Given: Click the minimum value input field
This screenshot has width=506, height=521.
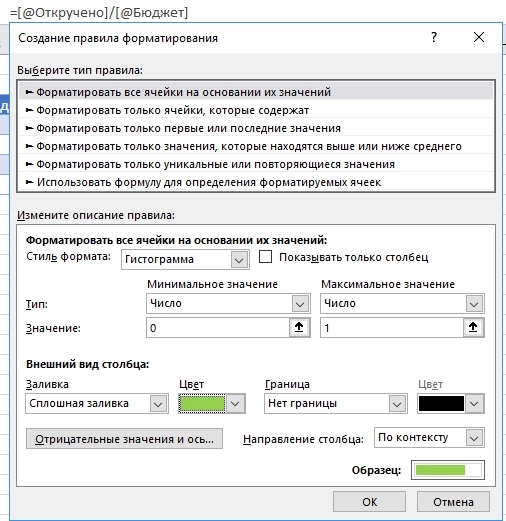Looking at the screenshot, I should point(218,328).
